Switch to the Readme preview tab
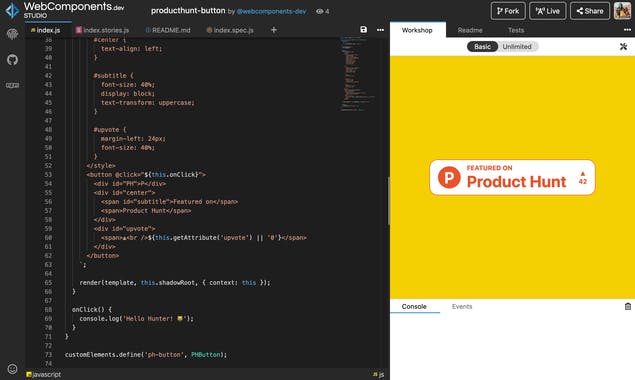The image size is (635, 380). [470, 30]
